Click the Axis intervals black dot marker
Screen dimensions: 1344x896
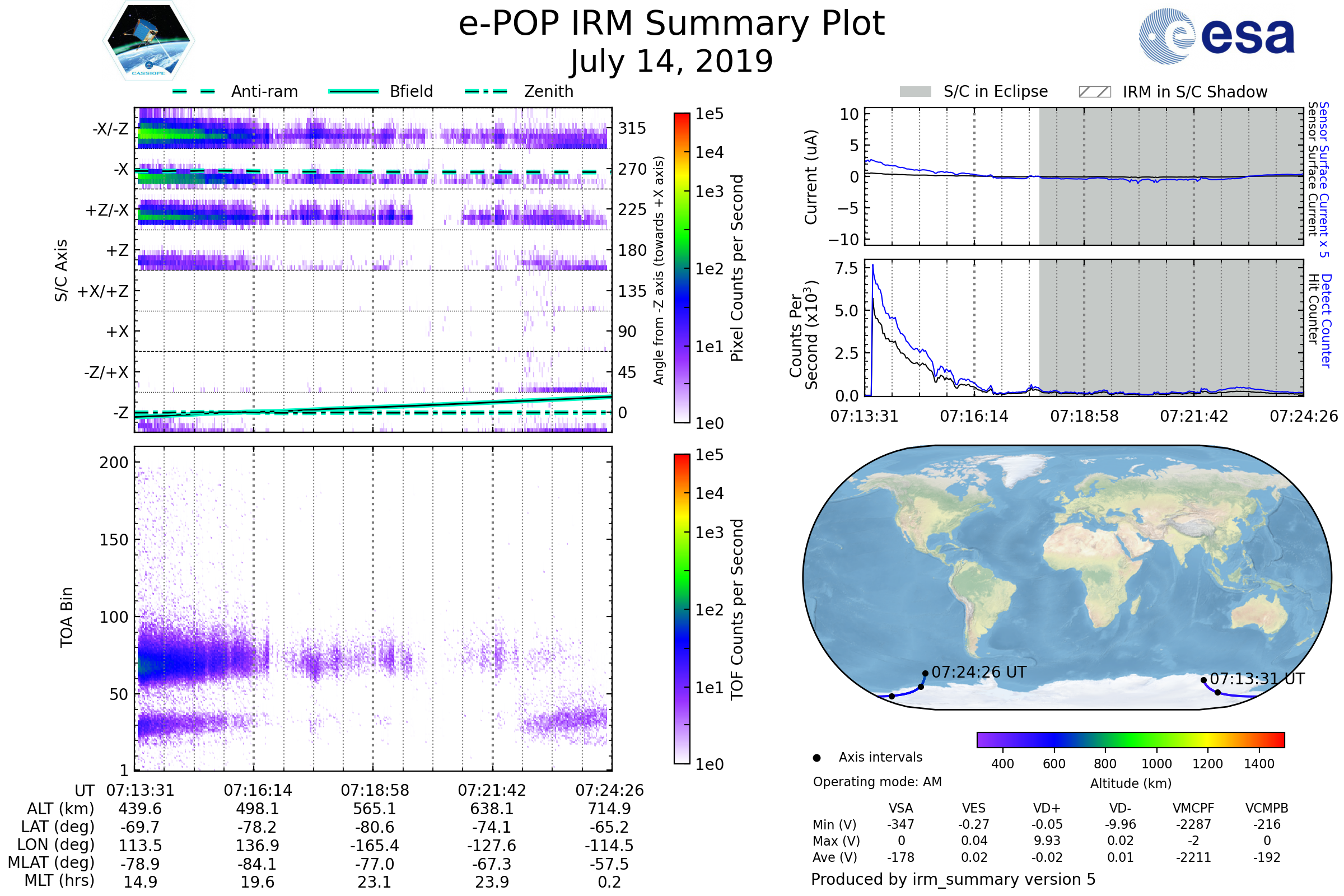coord(816,758)
